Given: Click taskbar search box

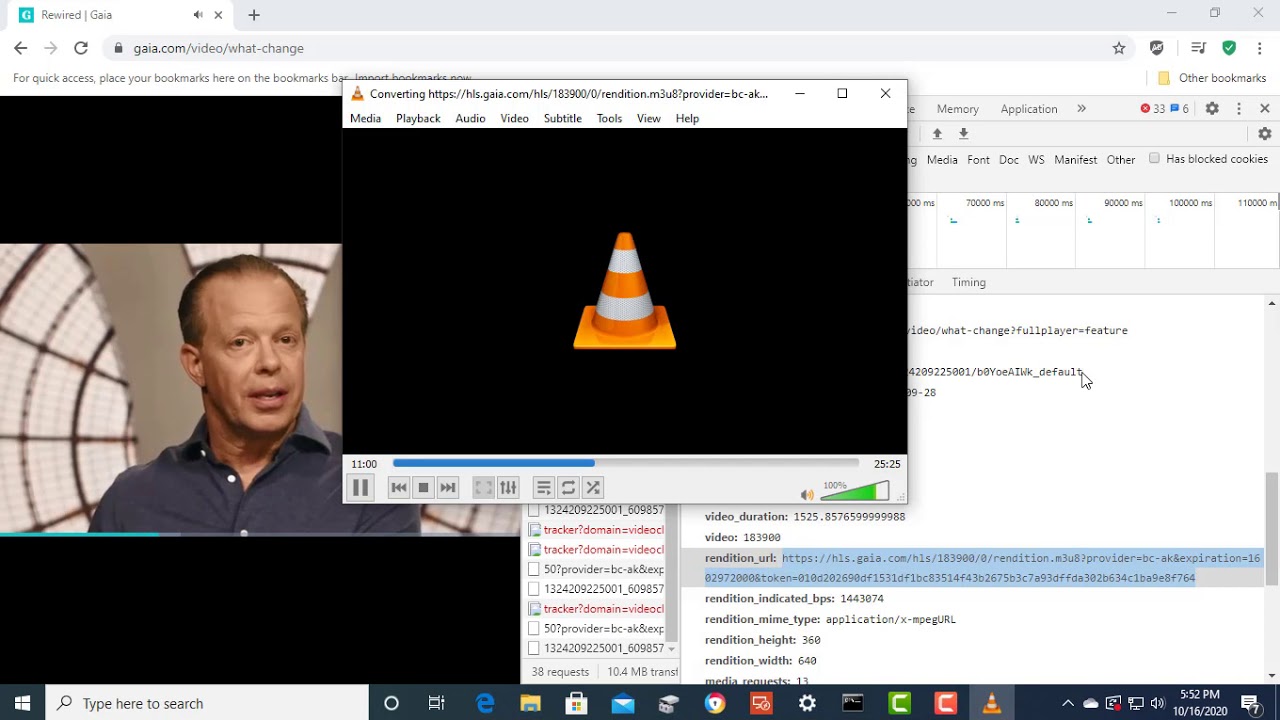Looking at the screenshot, I should click(x=207, y=703).
